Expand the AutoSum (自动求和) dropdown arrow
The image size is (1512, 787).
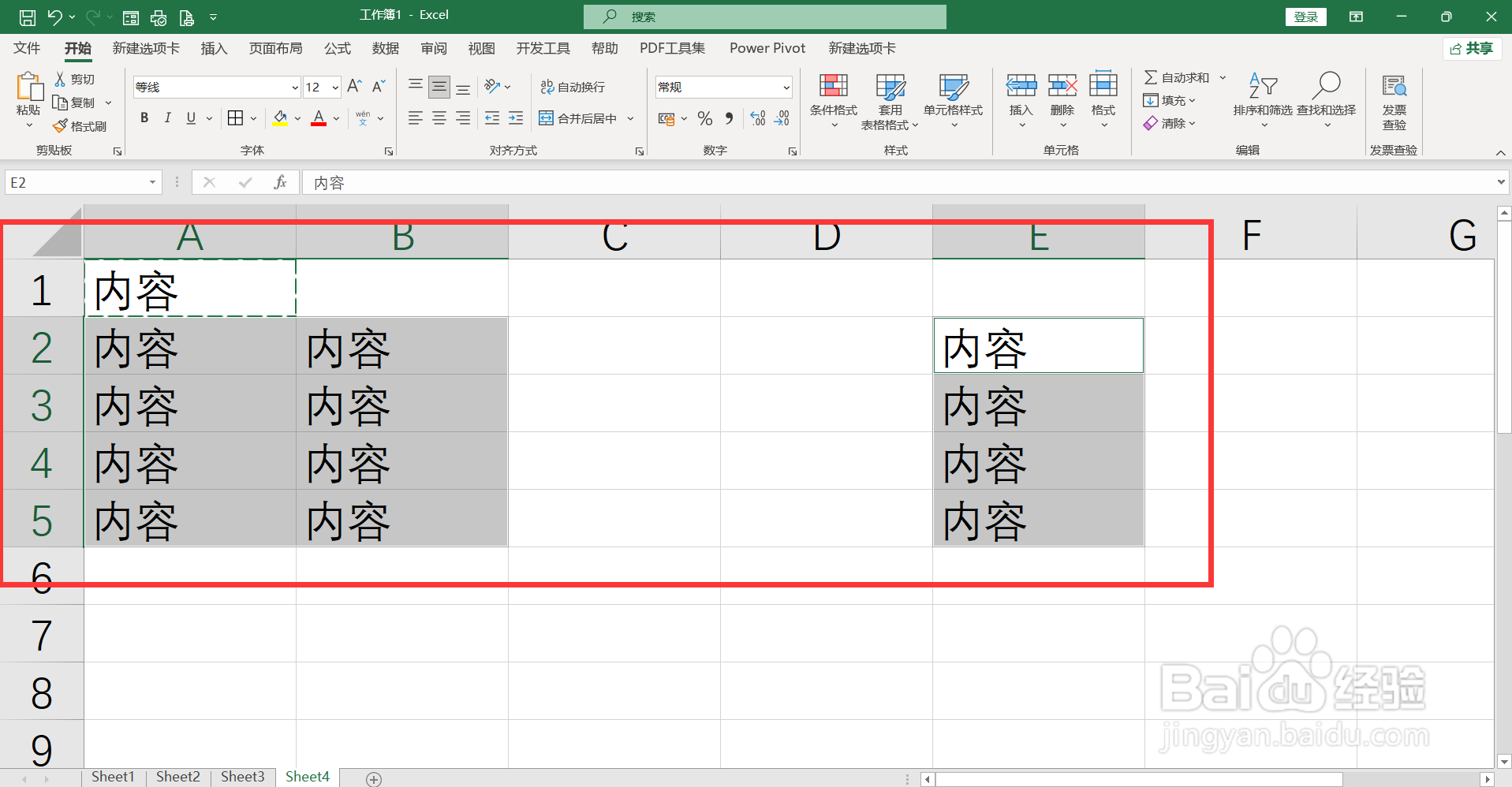(1223, 77)
